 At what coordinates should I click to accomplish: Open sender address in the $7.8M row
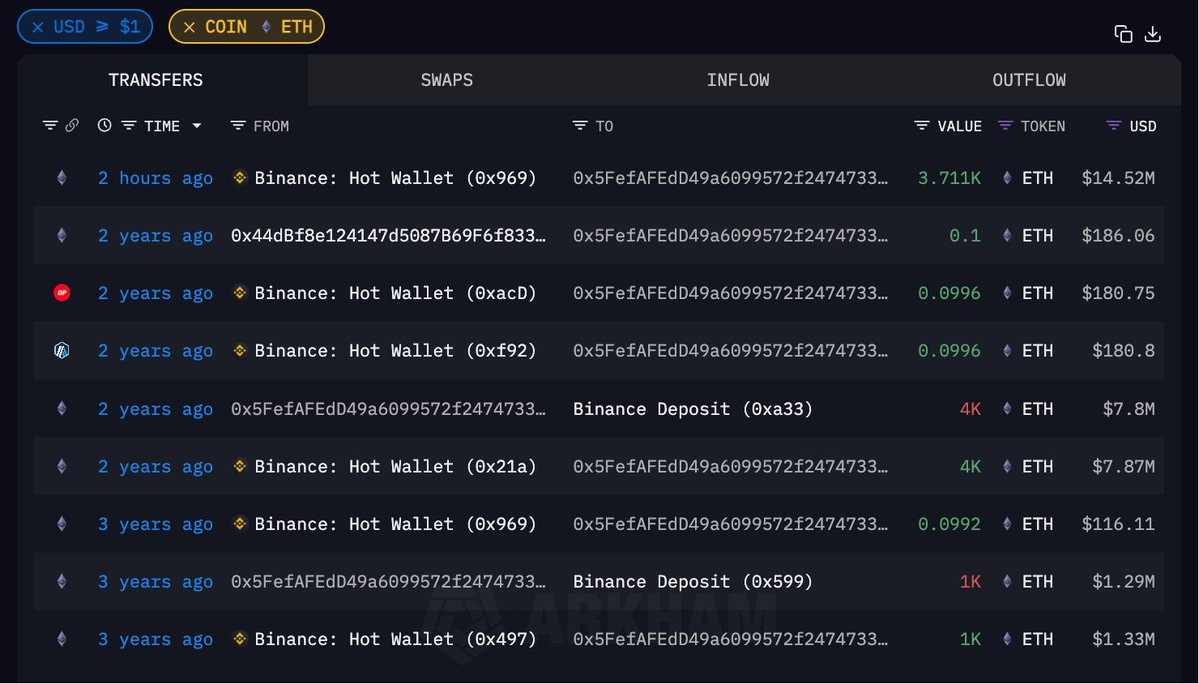click(388, 409)
